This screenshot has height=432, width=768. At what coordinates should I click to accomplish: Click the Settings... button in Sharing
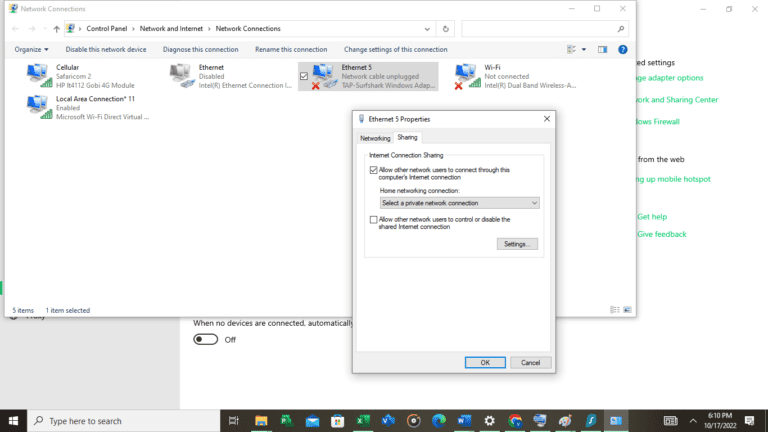(516, 244)
